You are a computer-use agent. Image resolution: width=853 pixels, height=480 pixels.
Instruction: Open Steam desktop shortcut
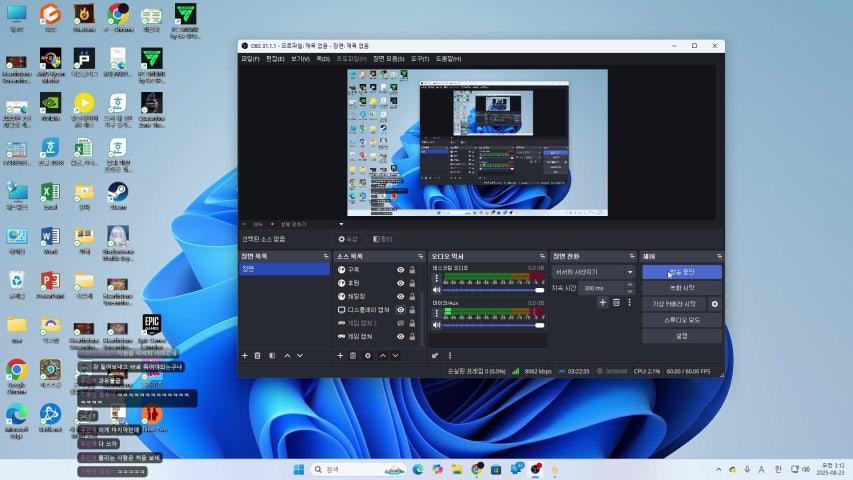coord(118,196)
